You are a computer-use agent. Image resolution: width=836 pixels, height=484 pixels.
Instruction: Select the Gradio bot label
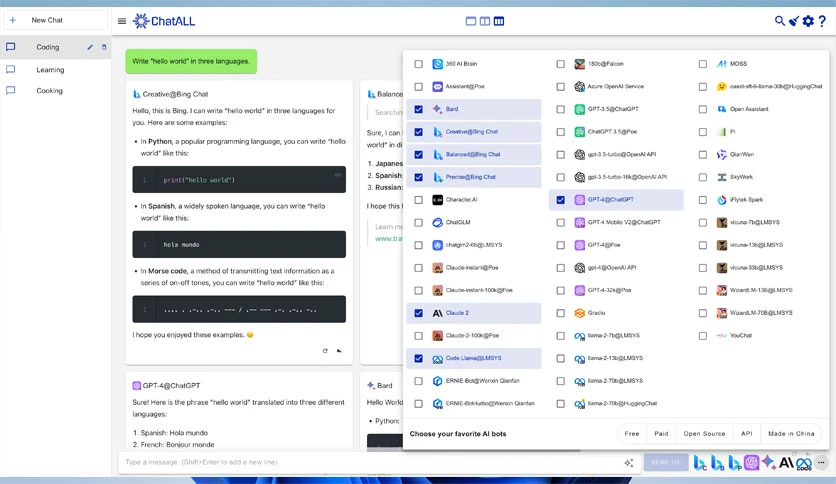tap(596, 313)
